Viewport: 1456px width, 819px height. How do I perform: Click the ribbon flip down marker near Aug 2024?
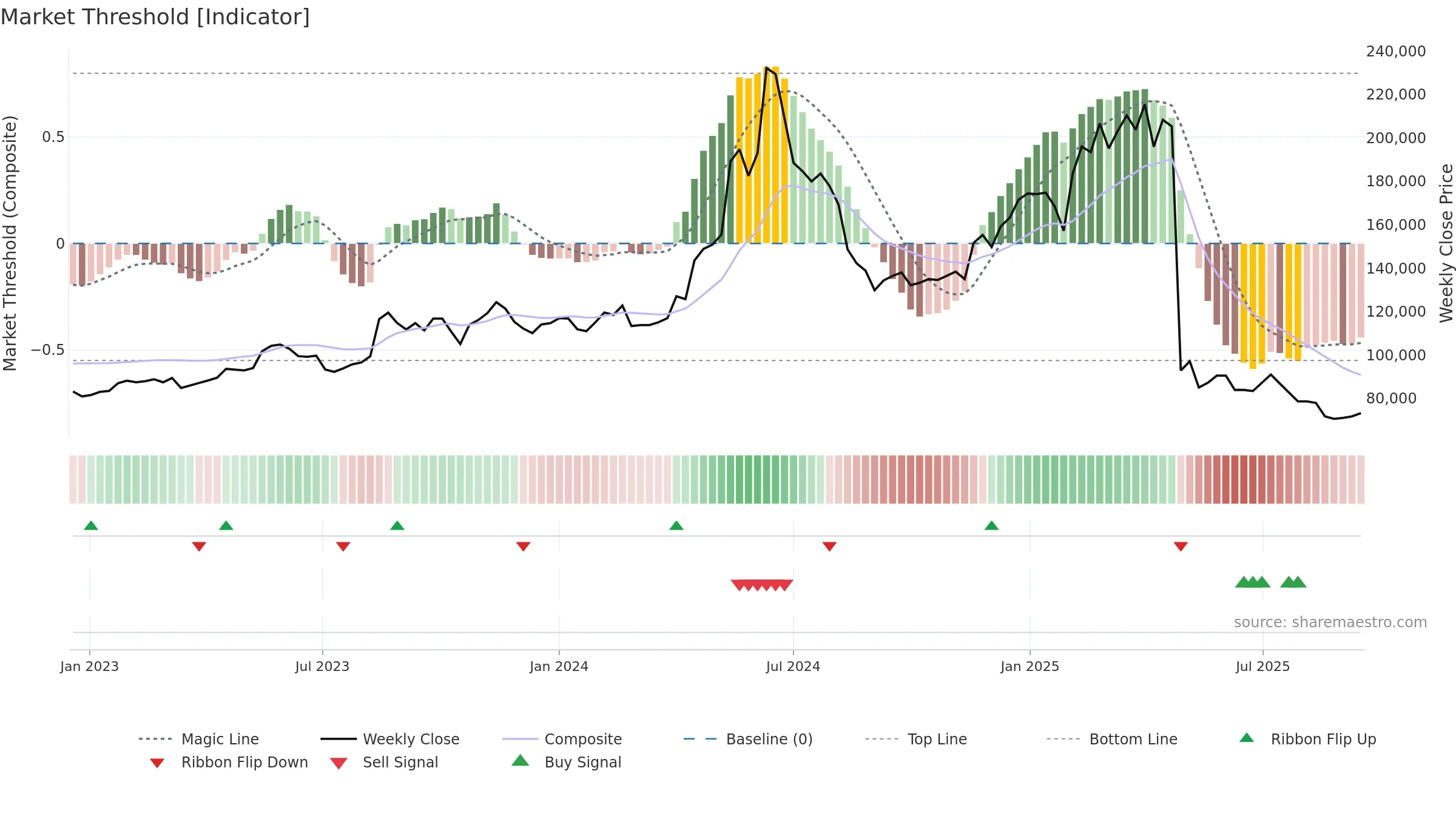pyautogui.click(x=830, y=547)
